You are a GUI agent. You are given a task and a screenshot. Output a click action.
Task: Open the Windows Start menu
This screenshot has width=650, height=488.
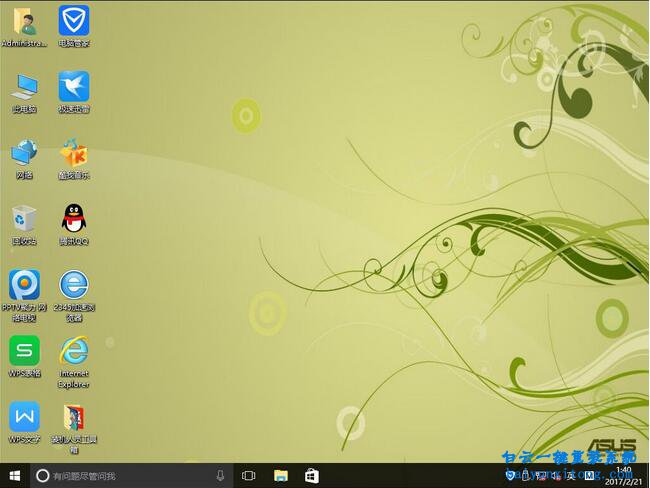point(15,476)
